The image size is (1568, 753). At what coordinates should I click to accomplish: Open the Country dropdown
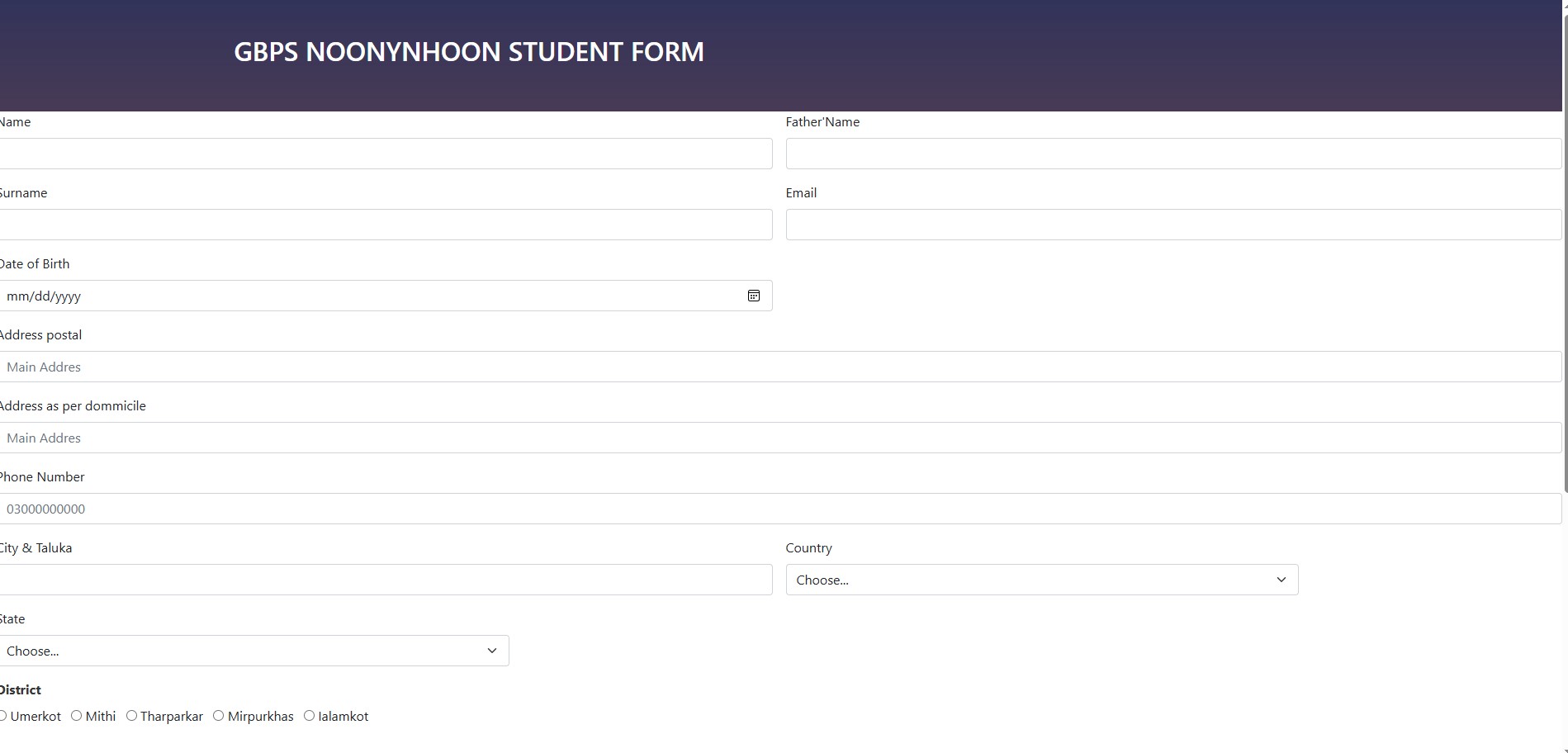1040,580
